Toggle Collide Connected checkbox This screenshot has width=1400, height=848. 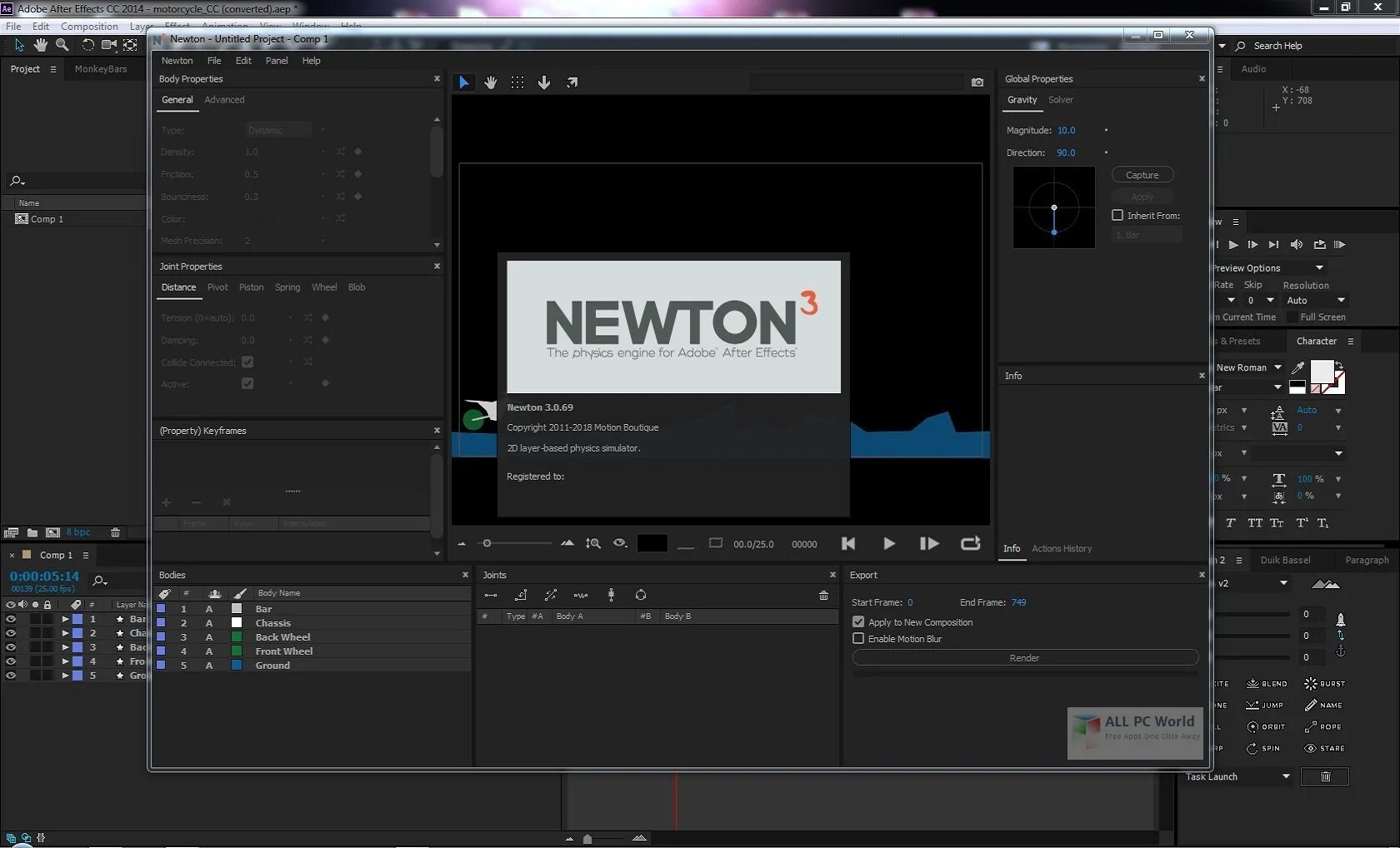(247, 362)
